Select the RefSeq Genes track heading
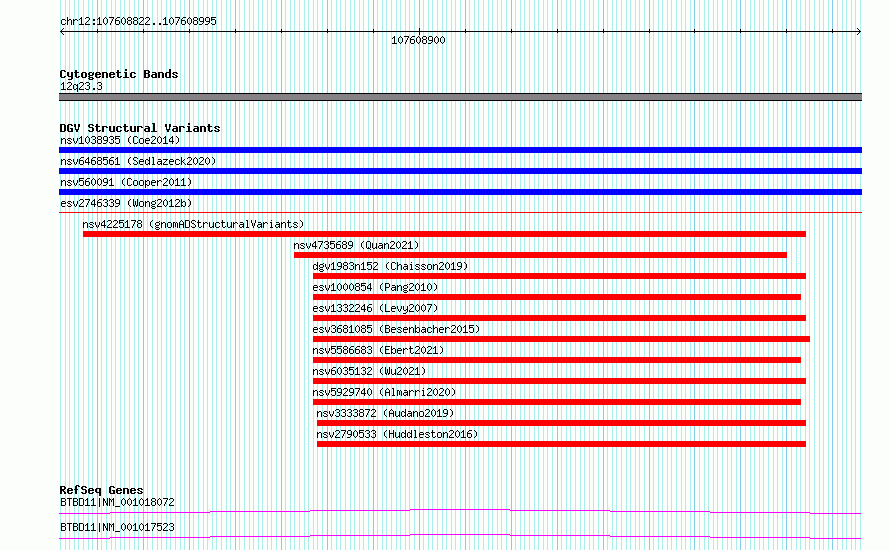The height and width of the screenshot is (550, 890). click(x=101, y=490)
